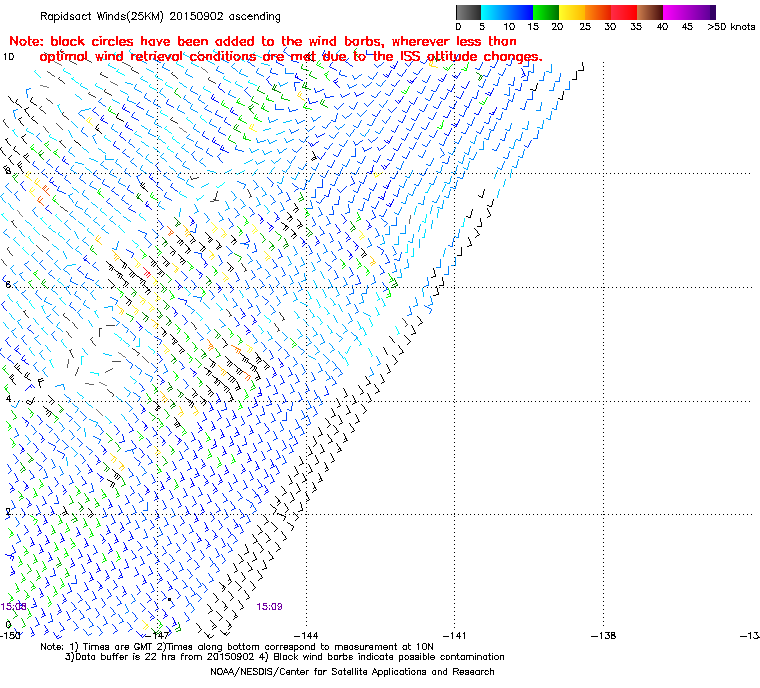Click the latitude label '2' on the axis
This screenshot has height=688, width=760.
tap(8, 512)
